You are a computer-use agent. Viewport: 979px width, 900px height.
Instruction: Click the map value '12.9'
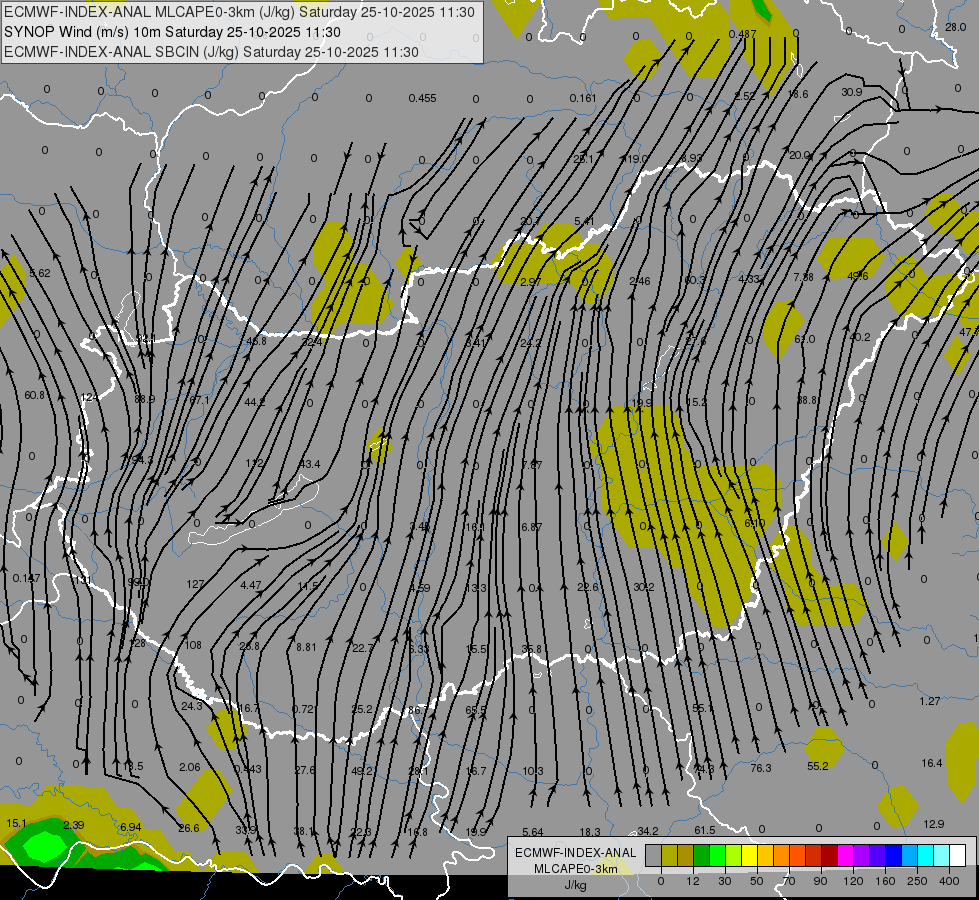tap(933, 824)
